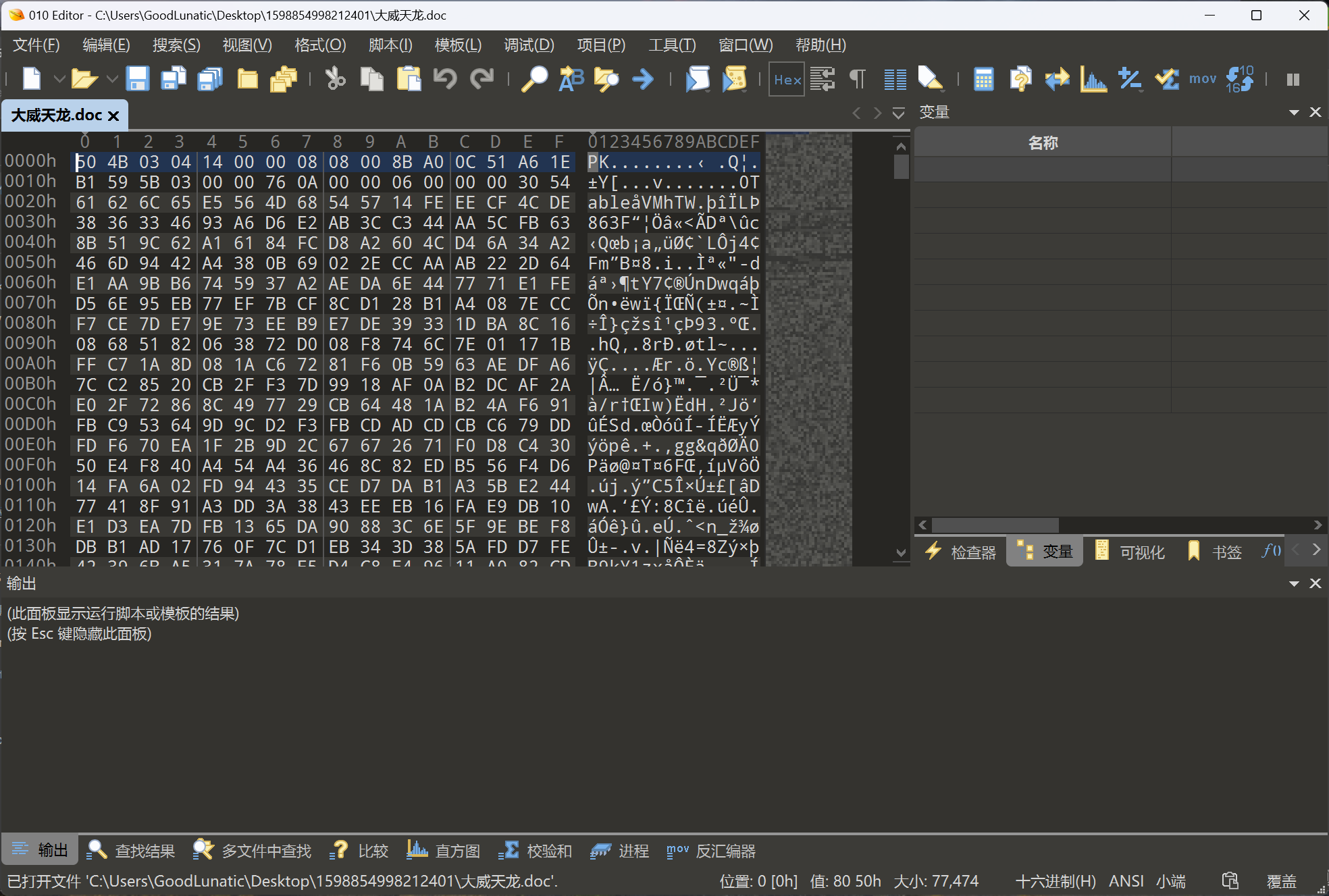Switch to the 书签 tab
Viewport: 1329px width, 896px height.
click(x=1216, y=552)
